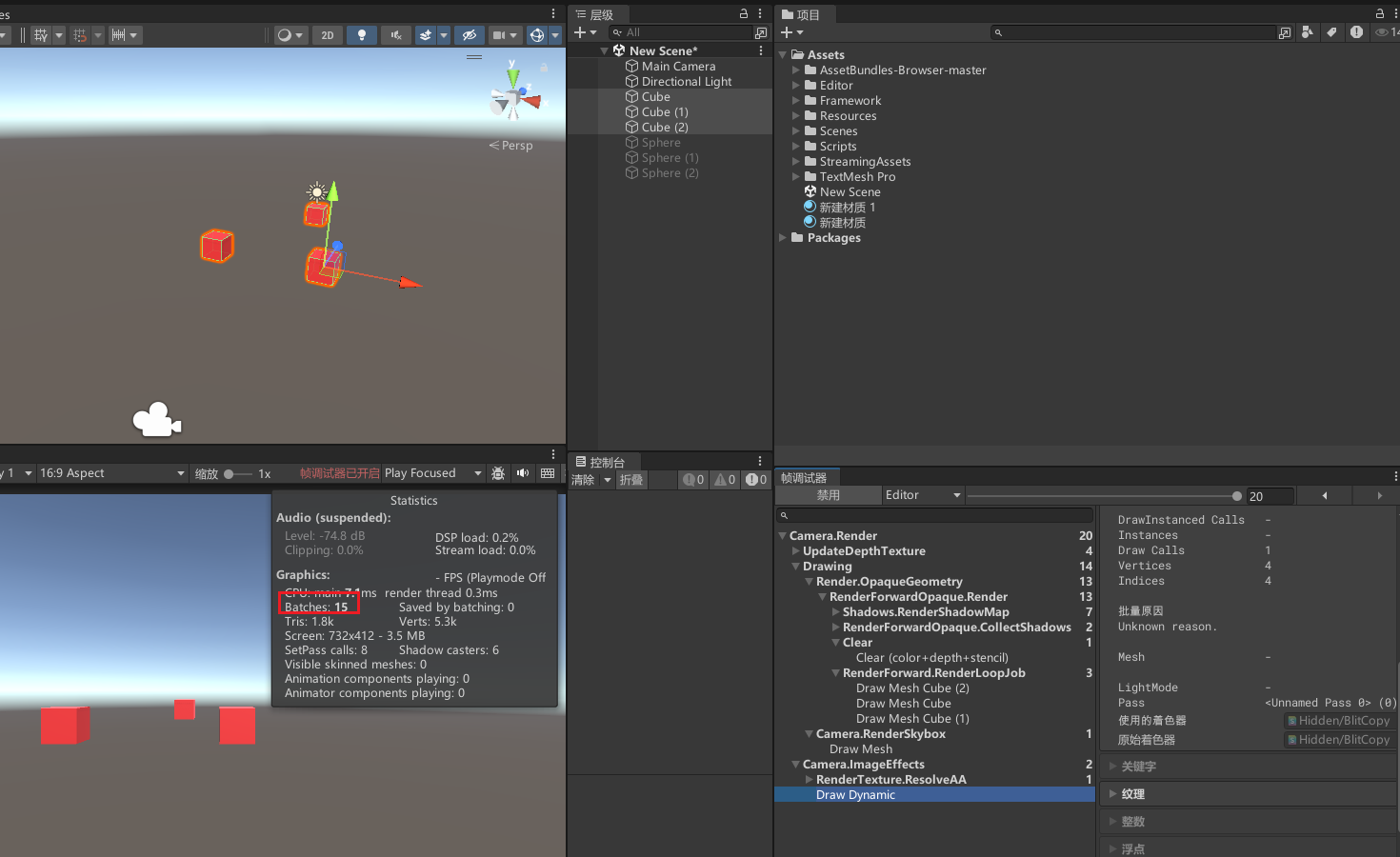Viewport: 1400px width, 857px height.
Task: Click the Gizmos sphere icon in scene toolbar
Action: pos(537,35)
